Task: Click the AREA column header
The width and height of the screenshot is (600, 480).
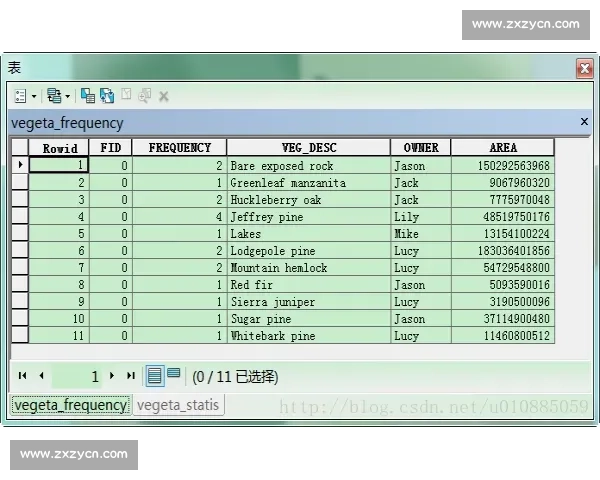Action: point(502,148)
